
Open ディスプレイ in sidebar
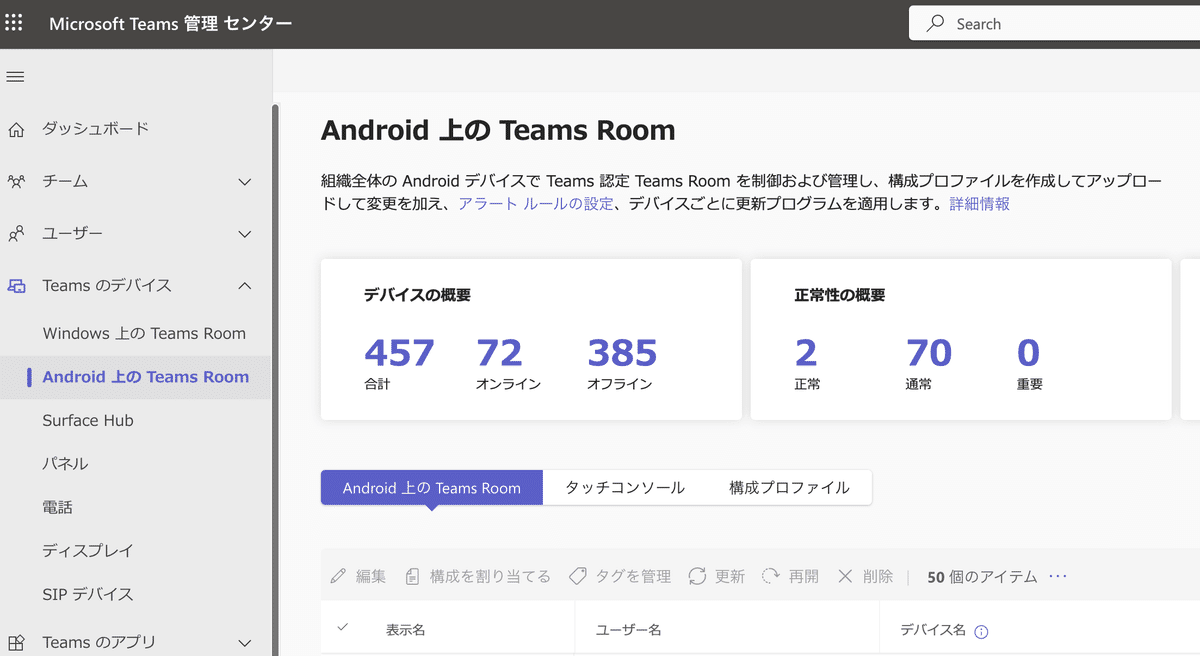pos(88,551)
